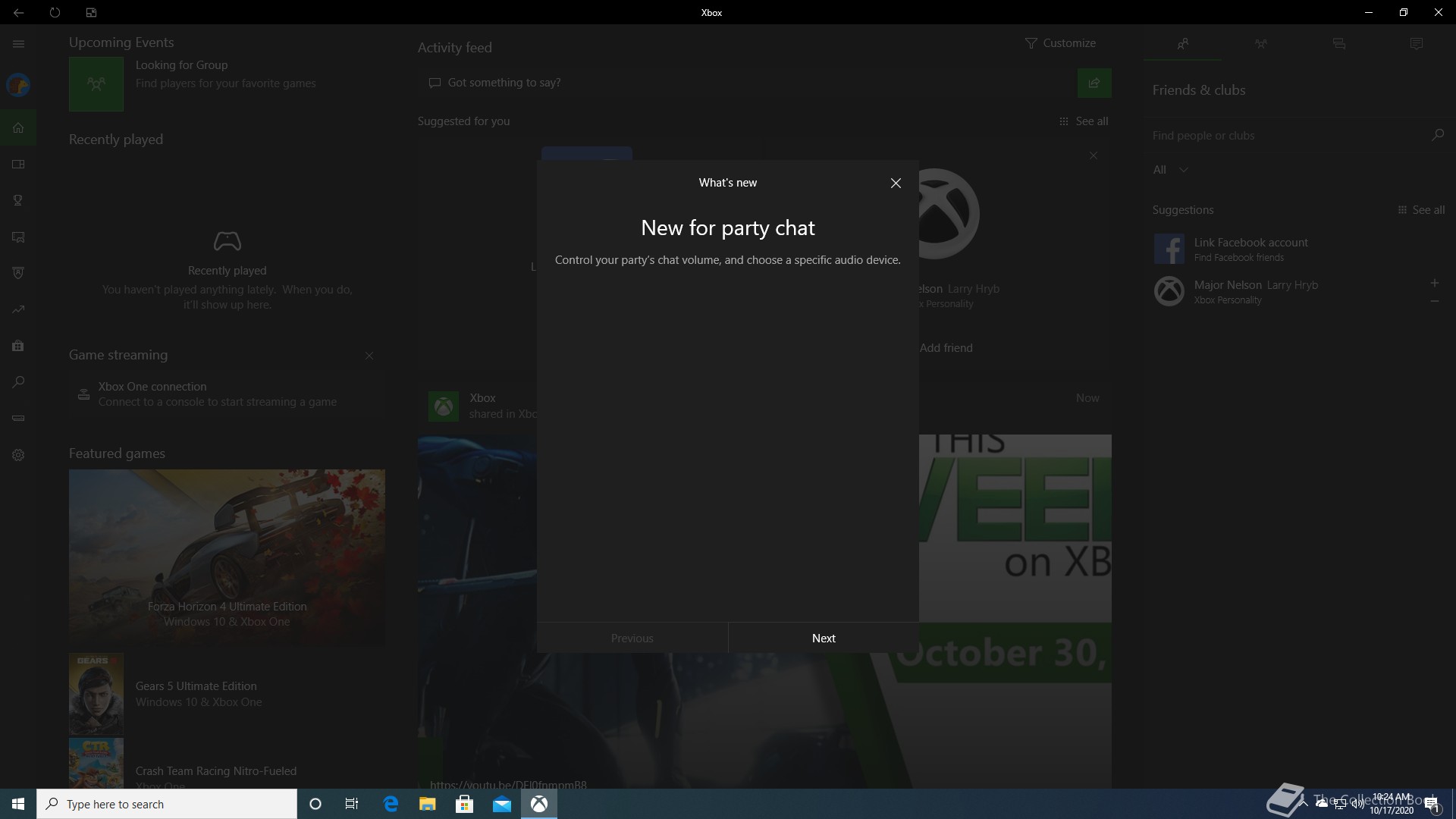1456x819 pixels.
Task: Go to Home in sidebar
Action: [18, 127]
